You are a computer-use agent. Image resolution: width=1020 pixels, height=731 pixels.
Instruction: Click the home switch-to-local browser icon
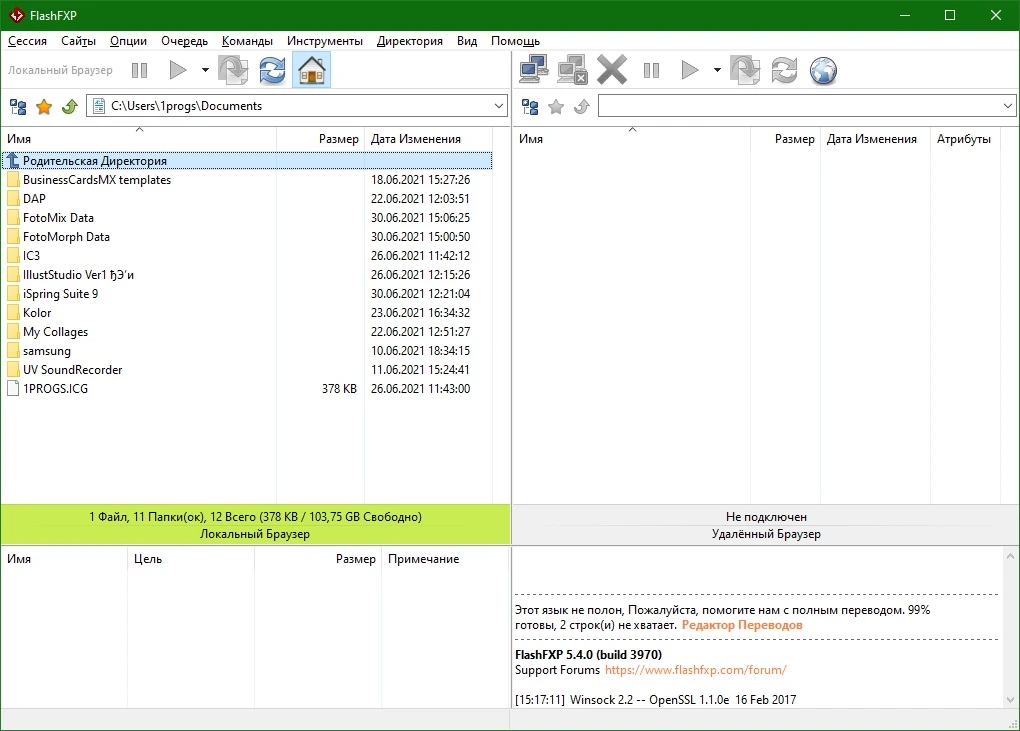(312, 70)
